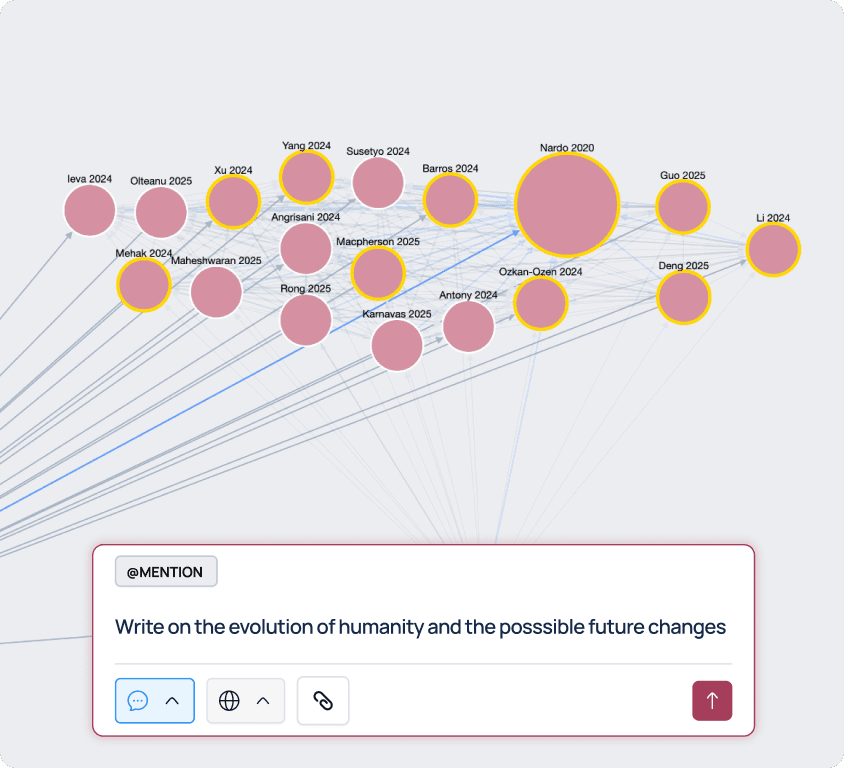Click into the prompt text field
The image size is (844, 768).
(420, 627)
